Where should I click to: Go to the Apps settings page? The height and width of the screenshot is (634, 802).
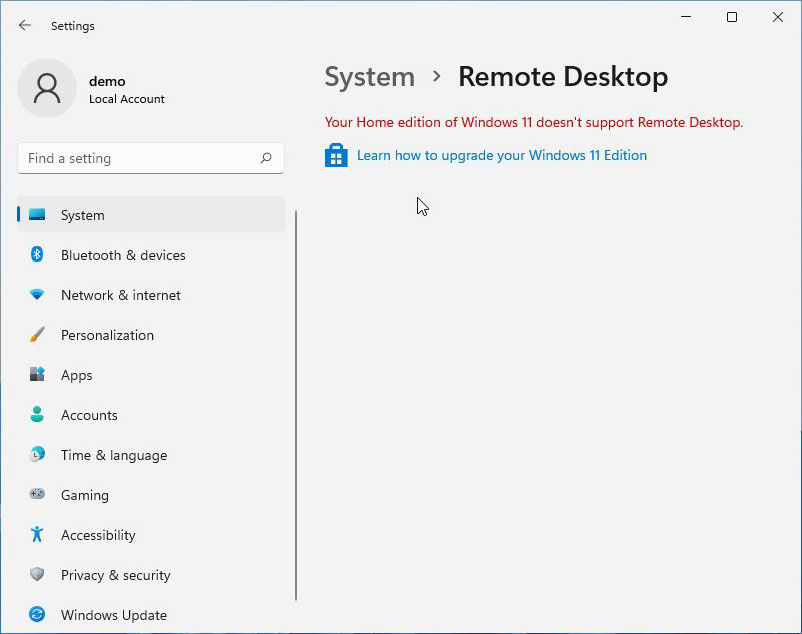(76, 375)
